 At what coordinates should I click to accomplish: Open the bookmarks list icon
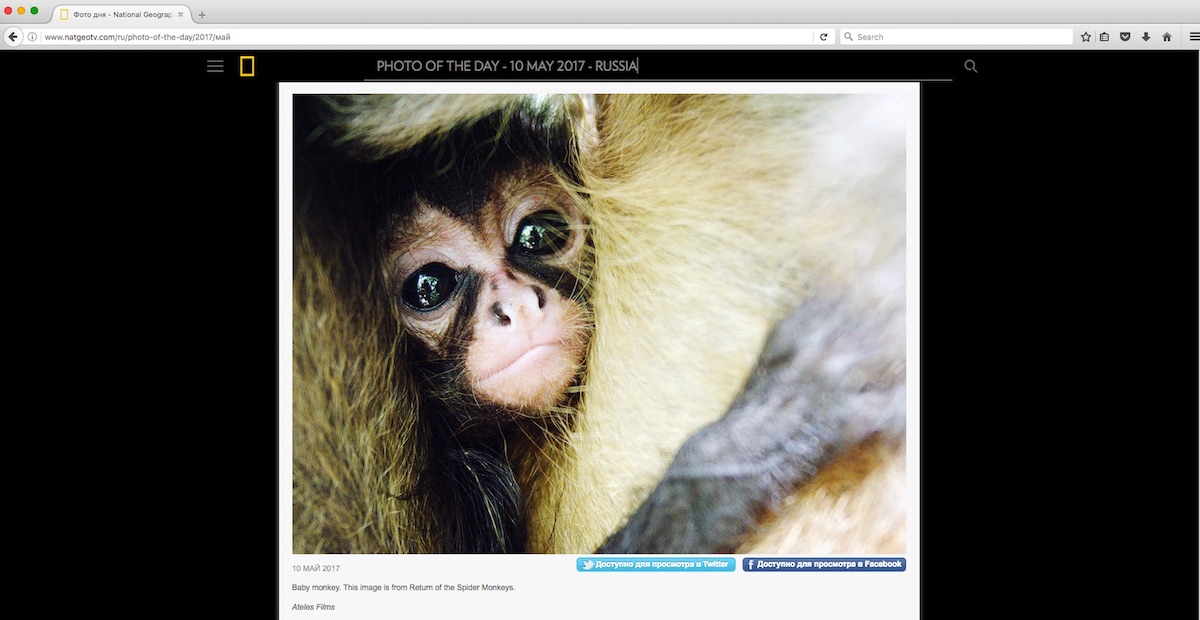[x=1105, y=37]
